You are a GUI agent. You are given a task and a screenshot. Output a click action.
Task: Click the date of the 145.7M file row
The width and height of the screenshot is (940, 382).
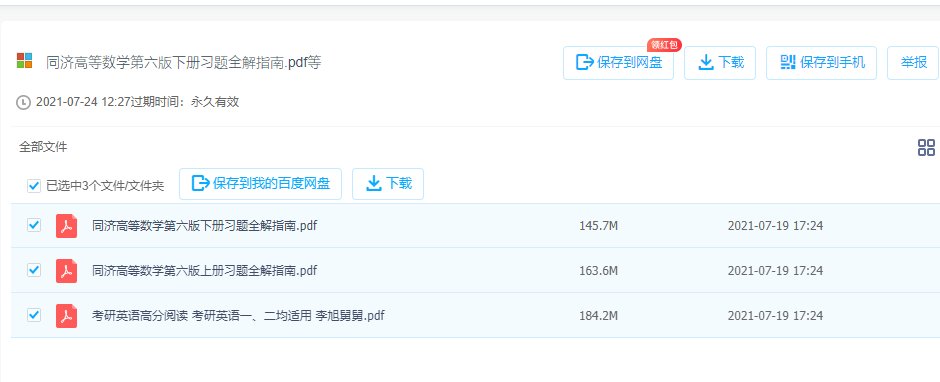tap(775, 226)
